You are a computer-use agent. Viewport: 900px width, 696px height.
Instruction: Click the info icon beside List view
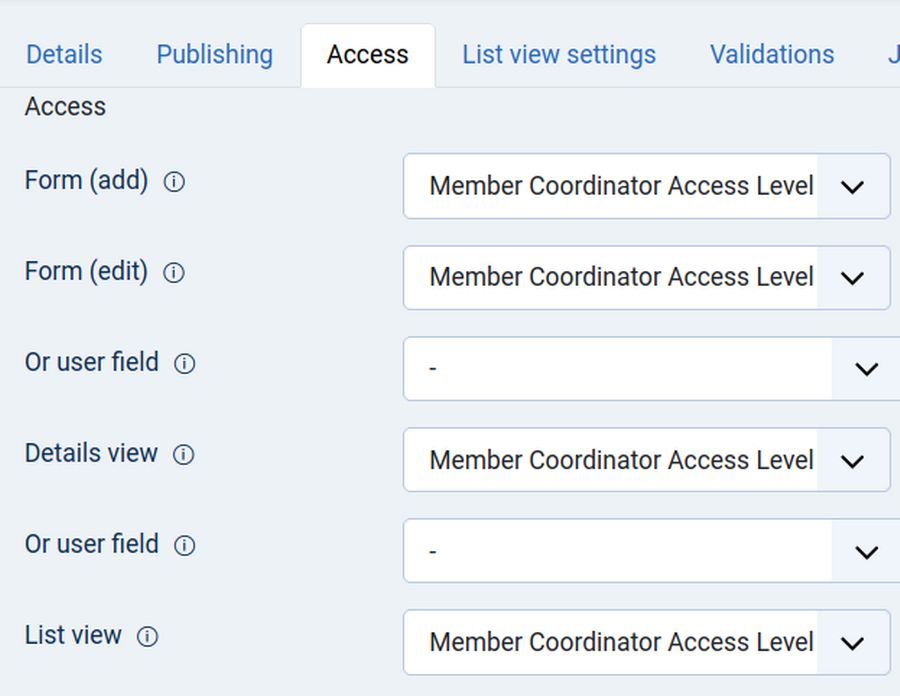(147, 637)
